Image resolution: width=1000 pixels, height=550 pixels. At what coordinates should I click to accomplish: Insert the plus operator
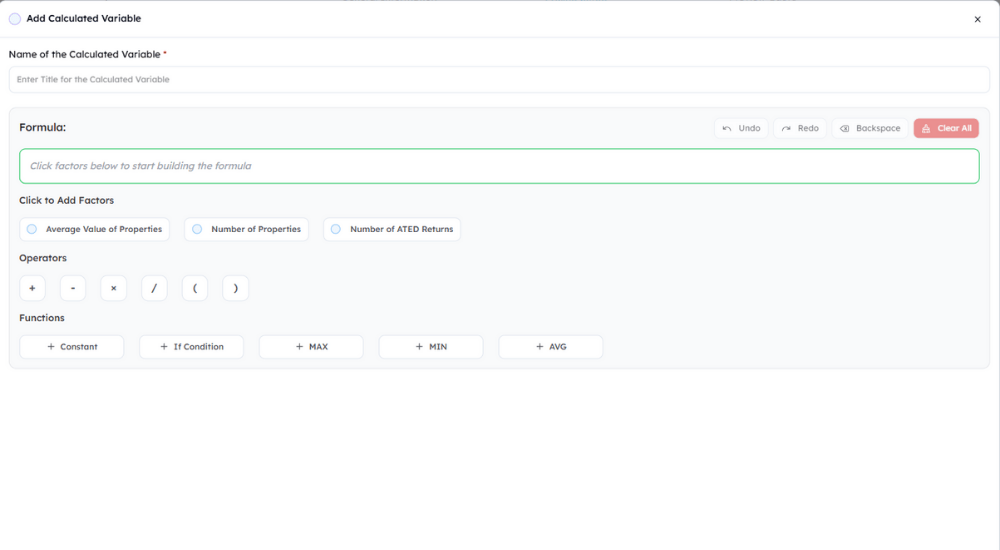coord(32,288)
